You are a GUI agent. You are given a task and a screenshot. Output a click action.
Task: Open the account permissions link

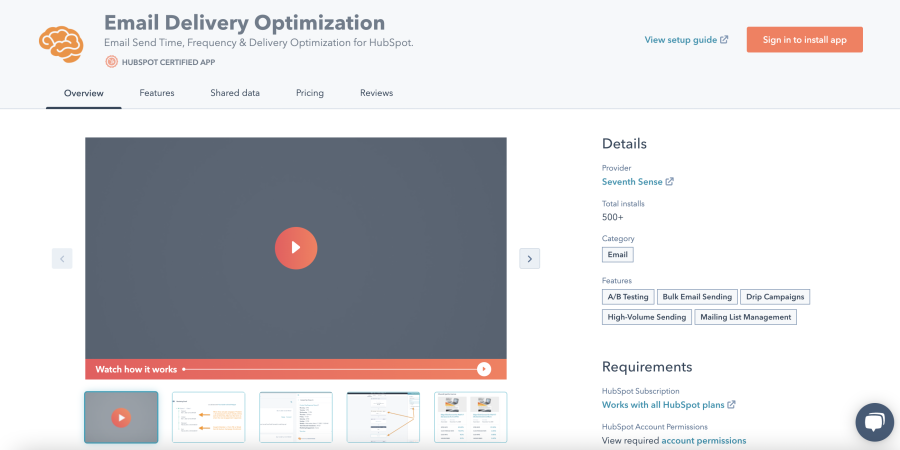click(704, 441)
